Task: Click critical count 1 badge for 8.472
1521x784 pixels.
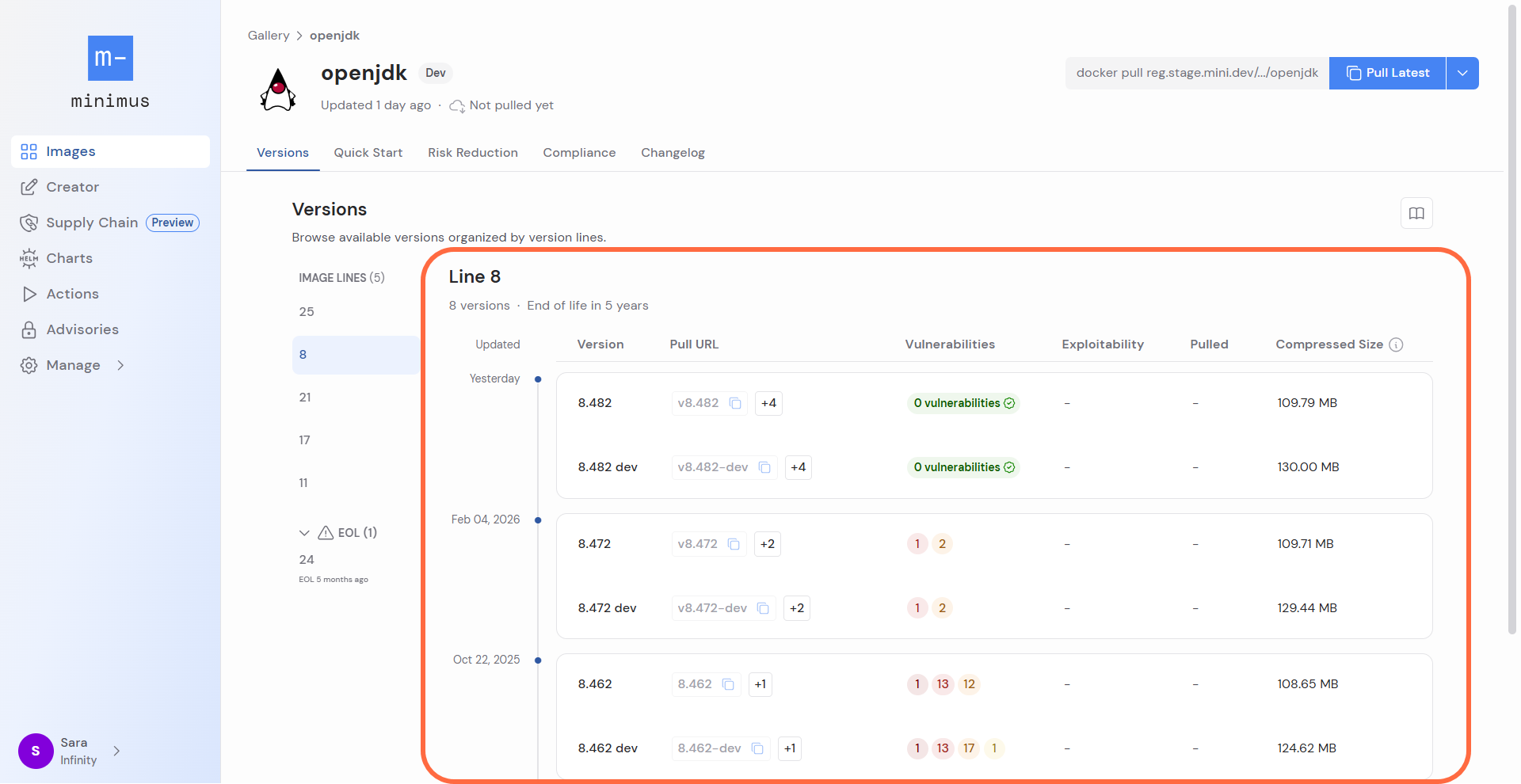Action: pos(917,544)
